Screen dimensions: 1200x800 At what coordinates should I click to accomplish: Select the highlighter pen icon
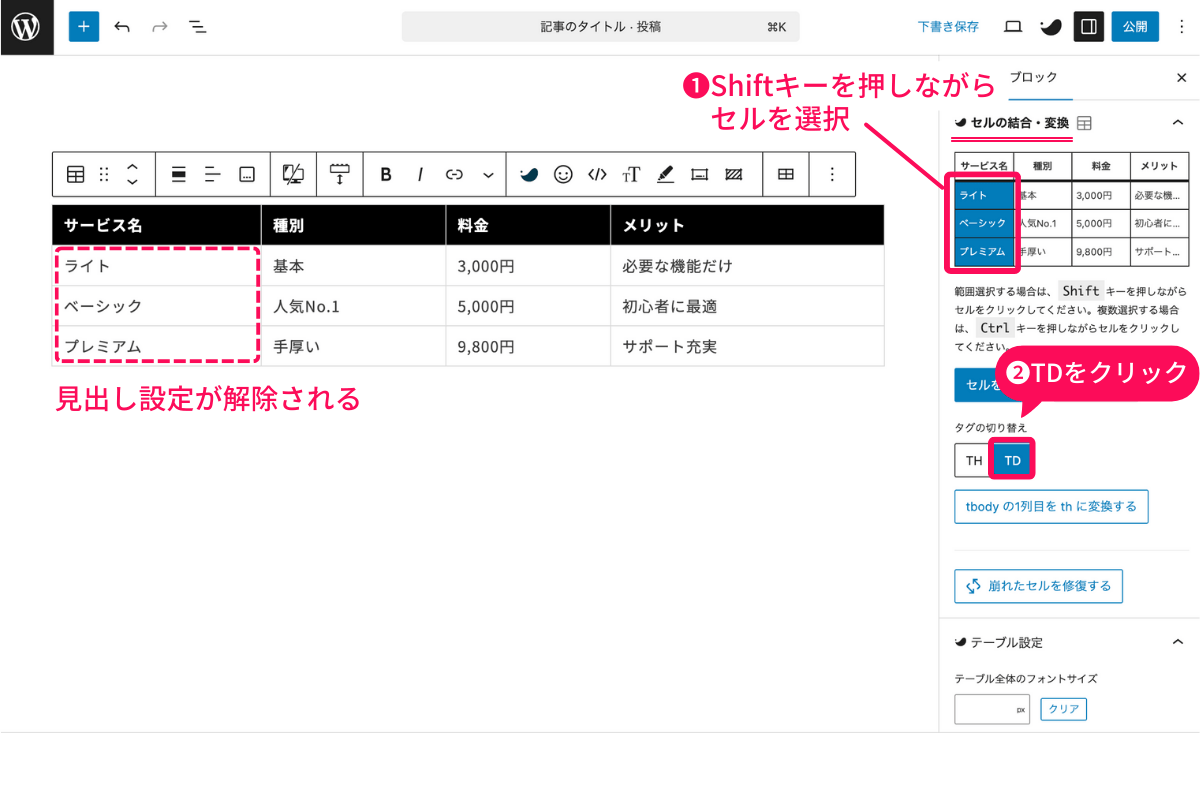tap(665, 174)
